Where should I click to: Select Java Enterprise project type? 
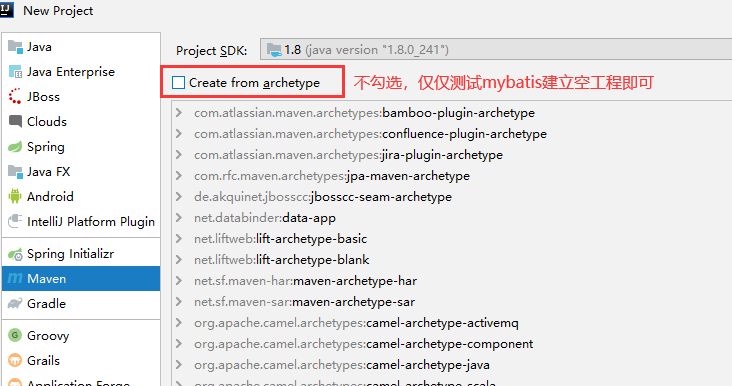tap(81, 72)
